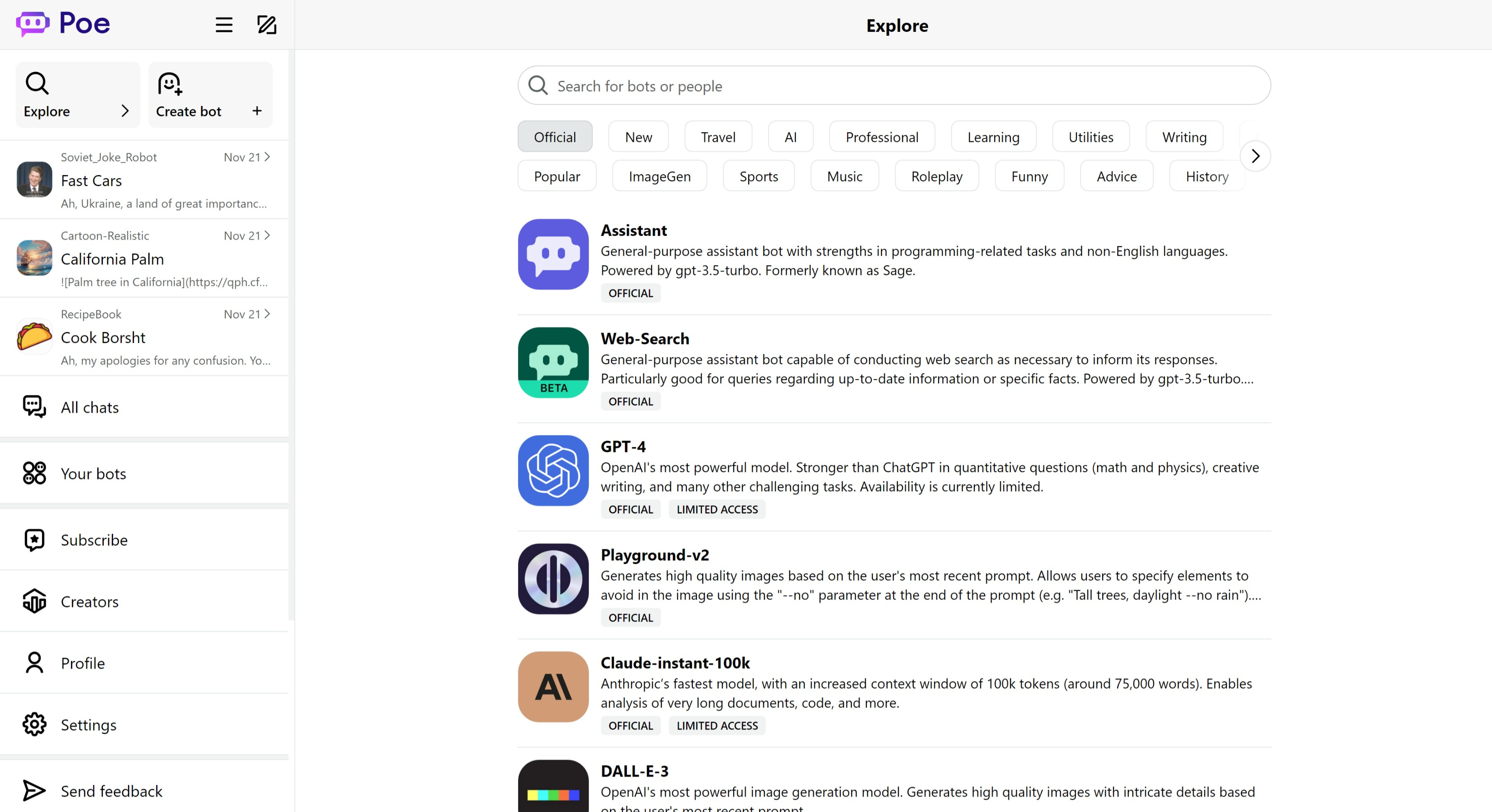The image size is (1492, 812).
Task: Open the Claude-instant-100k bot title
Action: pyautogui.click(x=675, y=662)
